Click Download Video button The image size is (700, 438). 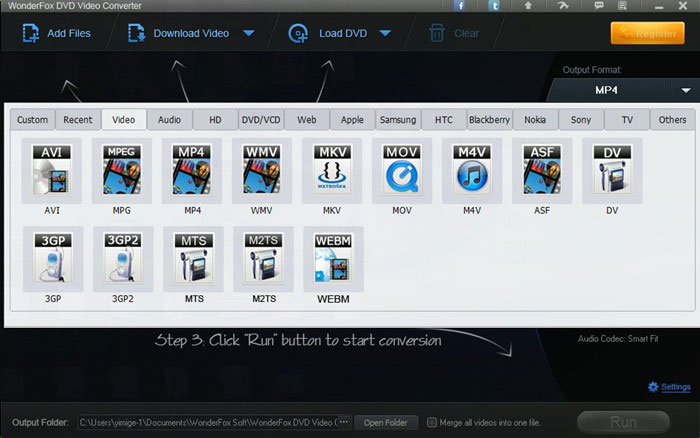(x=178, y=33)
